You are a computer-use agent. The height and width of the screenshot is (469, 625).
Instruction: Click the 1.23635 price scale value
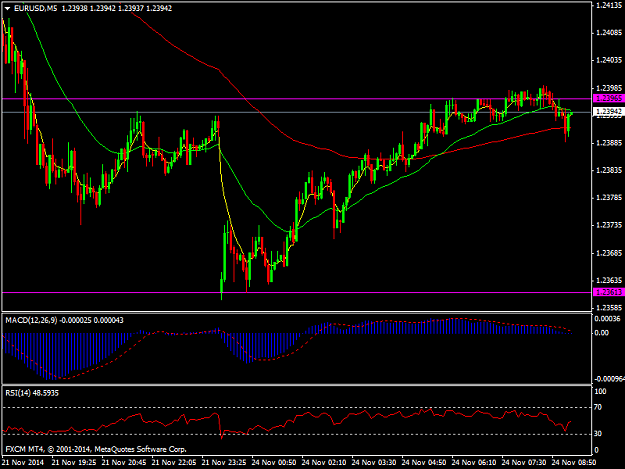pos(609,281)
